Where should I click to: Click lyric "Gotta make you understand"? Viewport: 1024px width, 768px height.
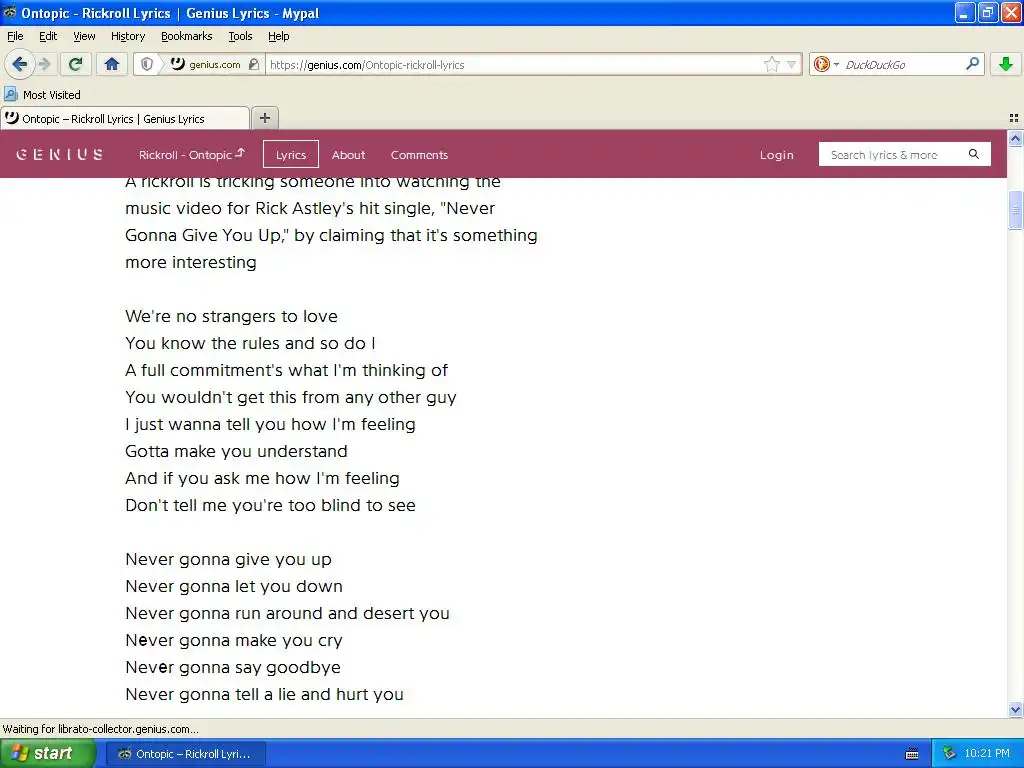pyautogui.click(x=236, y=451)
